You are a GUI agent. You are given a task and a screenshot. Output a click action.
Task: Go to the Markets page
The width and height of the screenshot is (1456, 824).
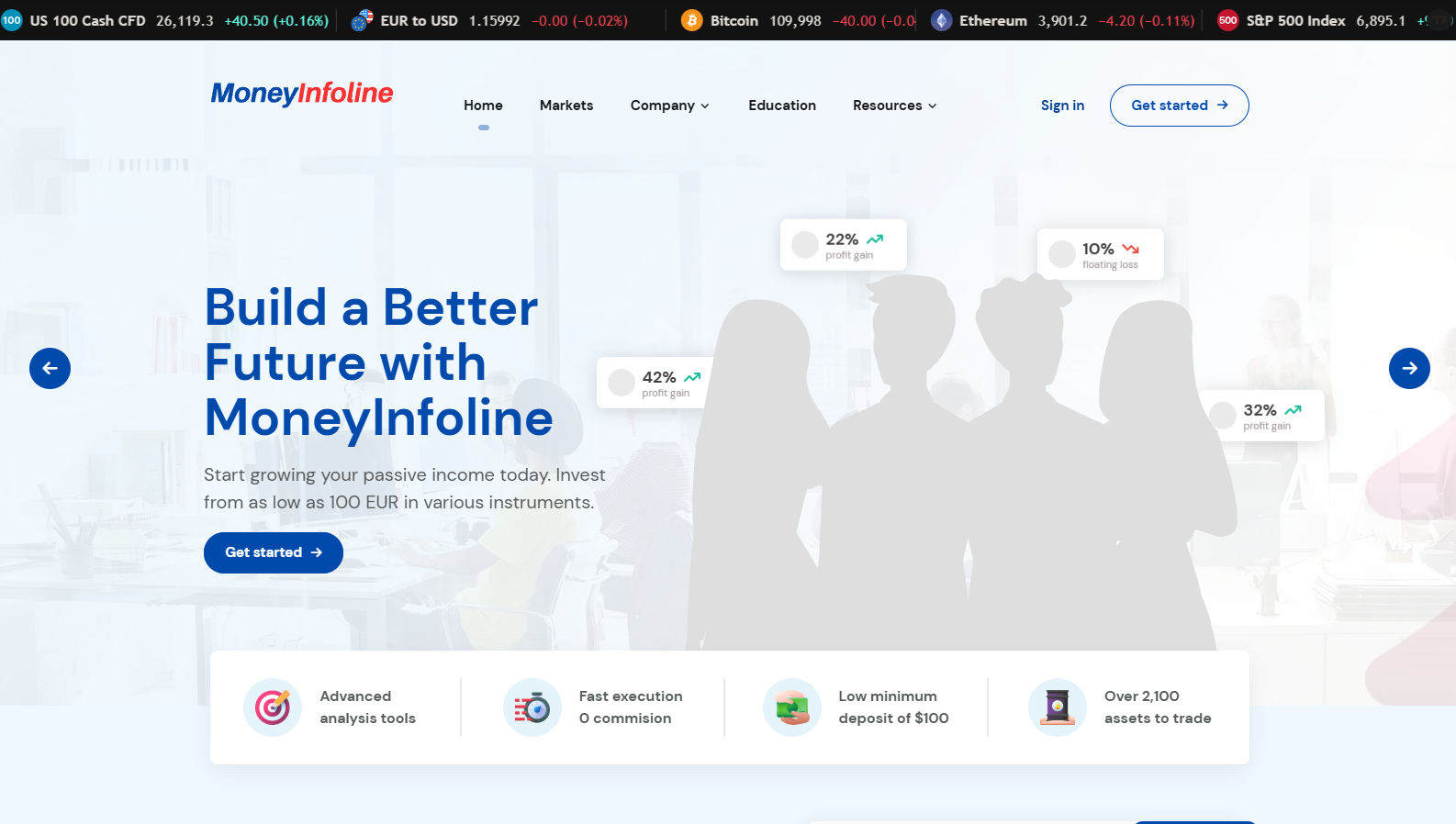[566, 106]
